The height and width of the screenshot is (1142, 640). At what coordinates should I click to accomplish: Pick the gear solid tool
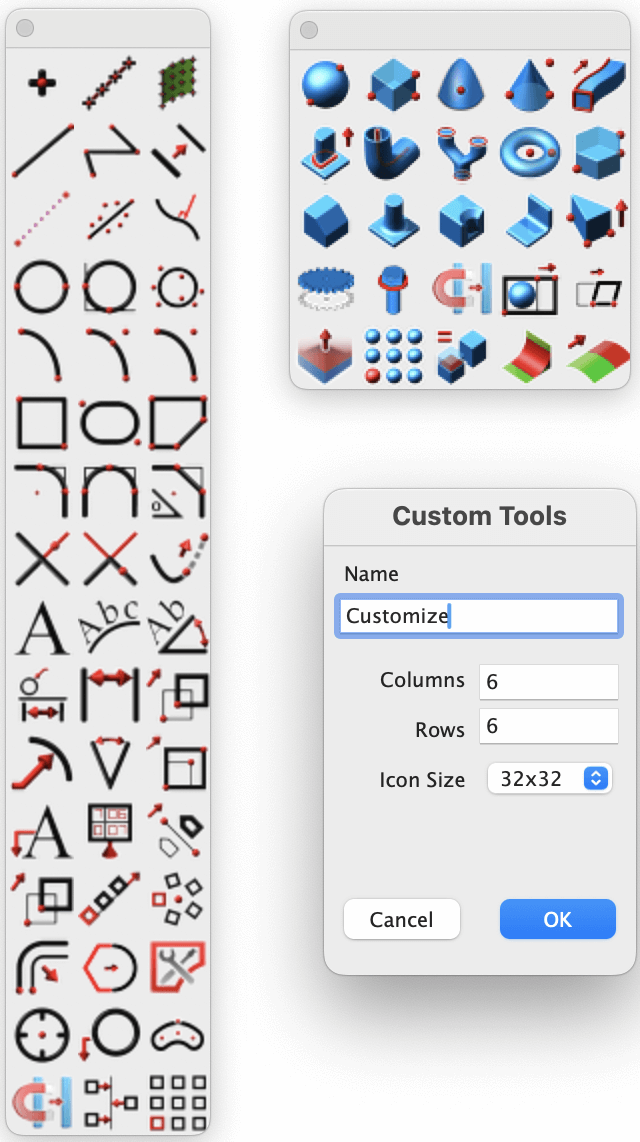point(325,288)
